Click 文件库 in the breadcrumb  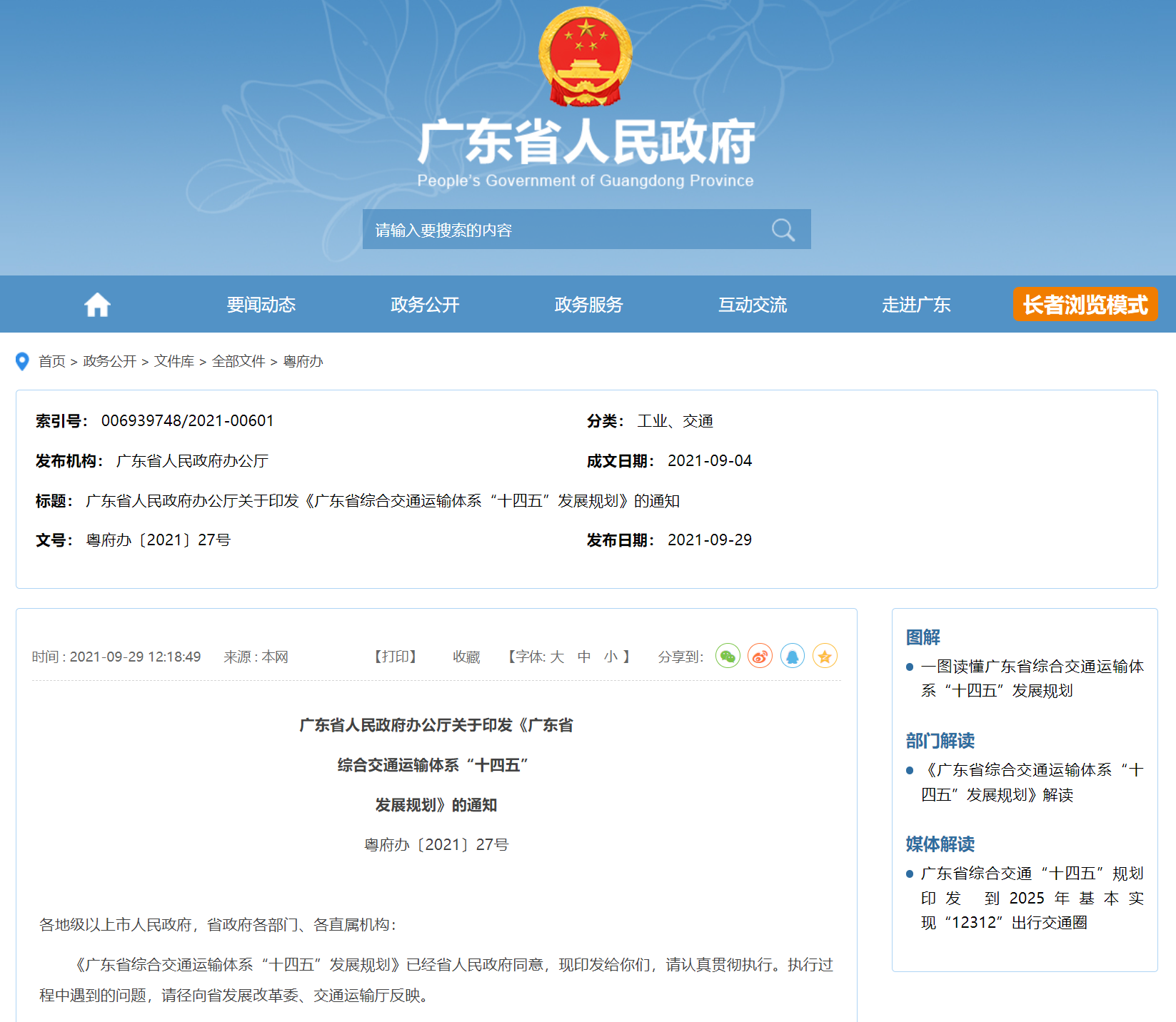[174, 362]
